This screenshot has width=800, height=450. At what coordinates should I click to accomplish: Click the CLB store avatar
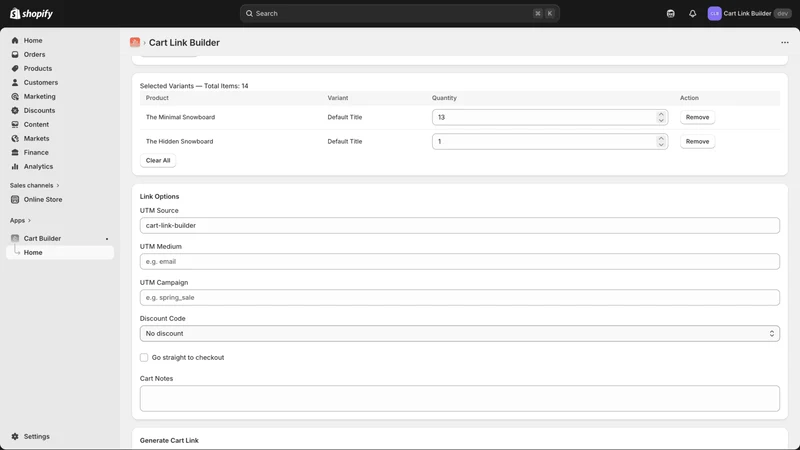(x=714, y=14)
